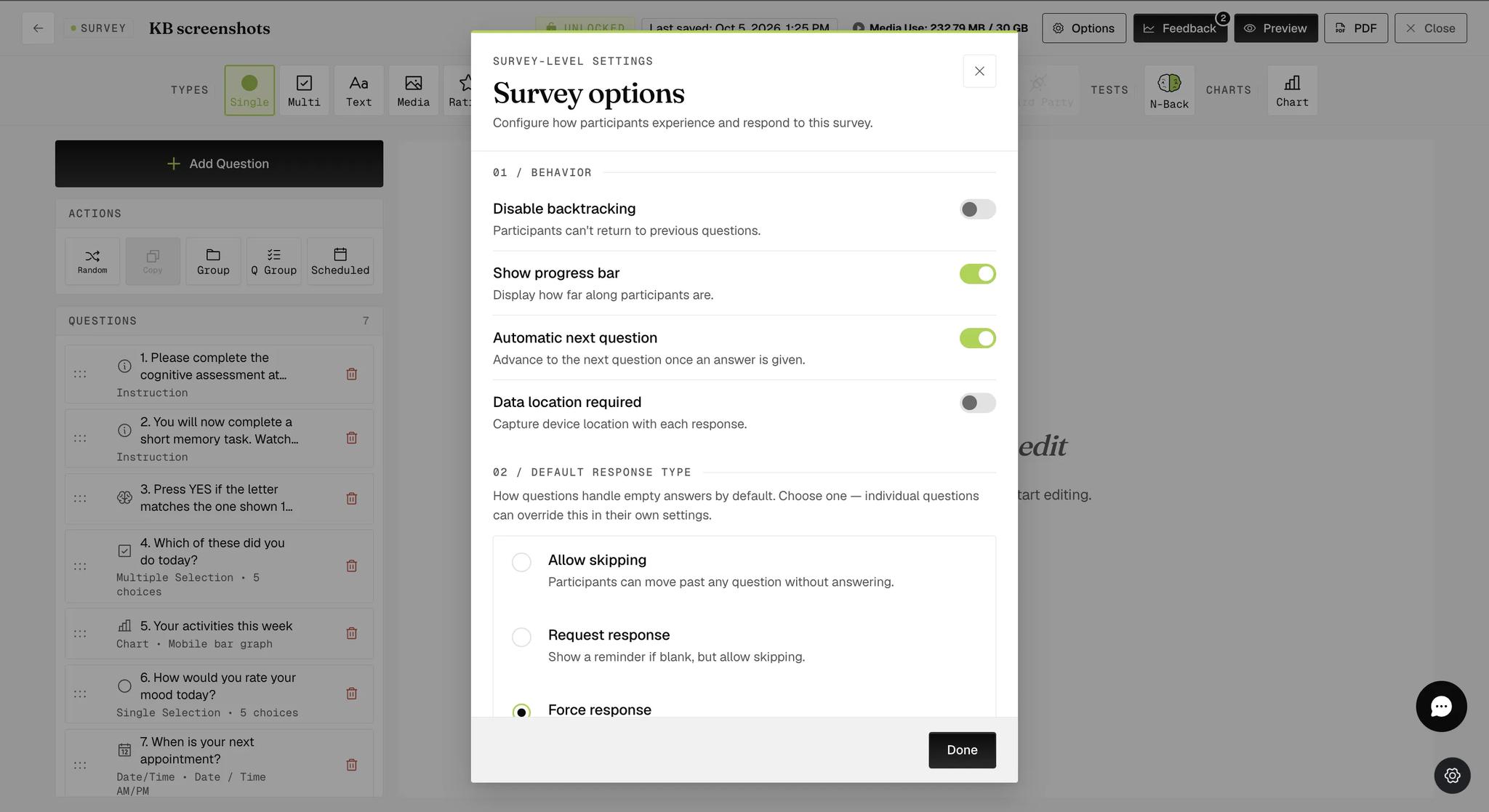Click the Copy action icon

coord(153,261)
